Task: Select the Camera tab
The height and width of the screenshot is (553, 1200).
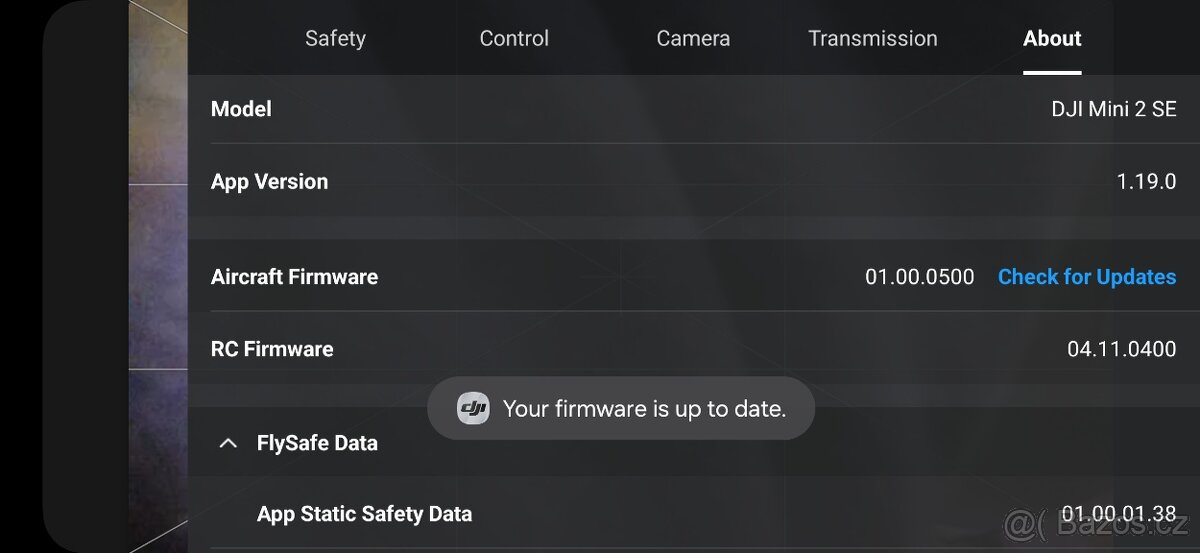Action: coord(693,39)
